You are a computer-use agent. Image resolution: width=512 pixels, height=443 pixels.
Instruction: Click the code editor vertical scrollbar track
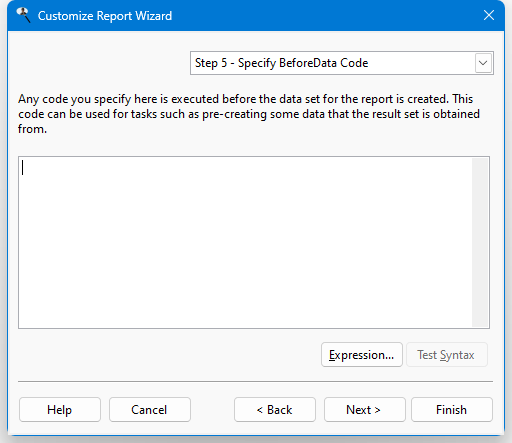click(480, 242)
